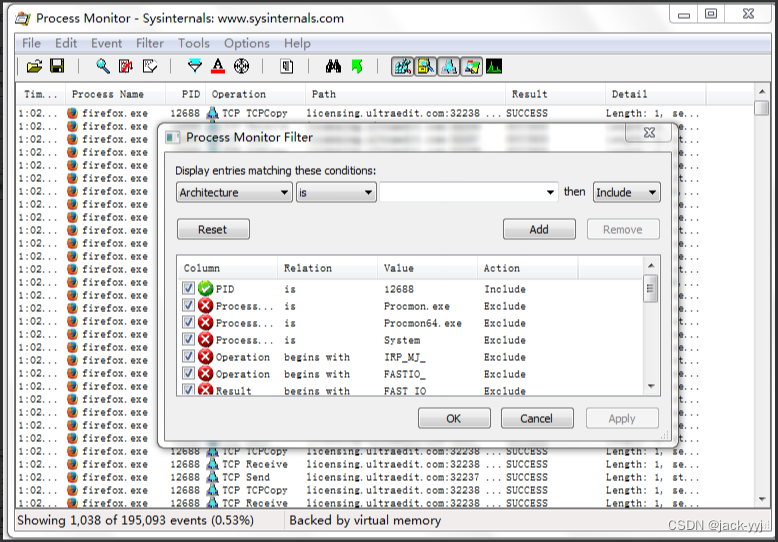Click the Relation header in filter list
Viewport: 778px width, 542px height.
coord(327,268)
